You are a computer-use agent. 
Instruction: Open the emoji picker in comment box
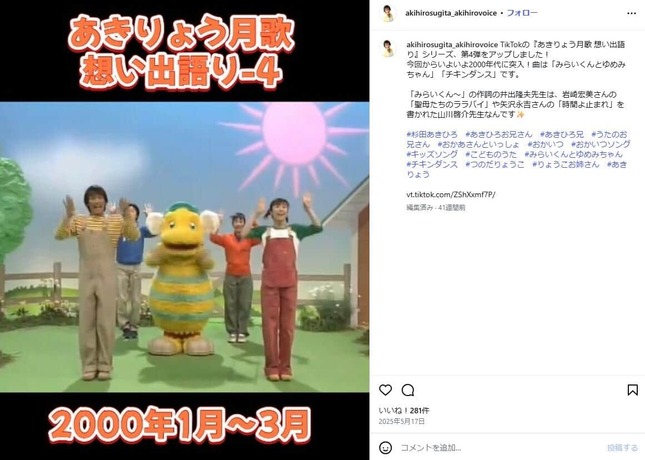coord(385,447)
